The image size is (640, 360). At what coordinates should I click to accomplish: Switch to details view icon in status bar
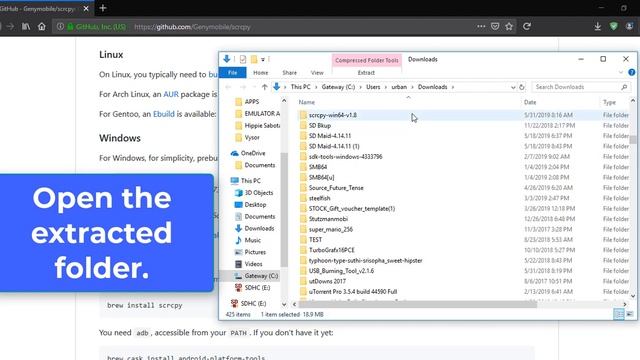[x=619, y=314]
